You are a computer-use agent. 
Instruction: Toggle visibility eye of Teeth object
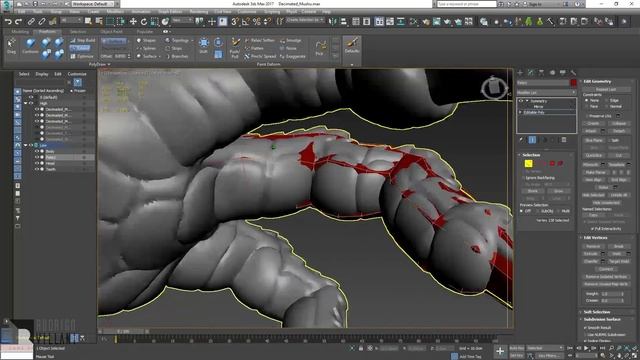(x=37, y=169)
